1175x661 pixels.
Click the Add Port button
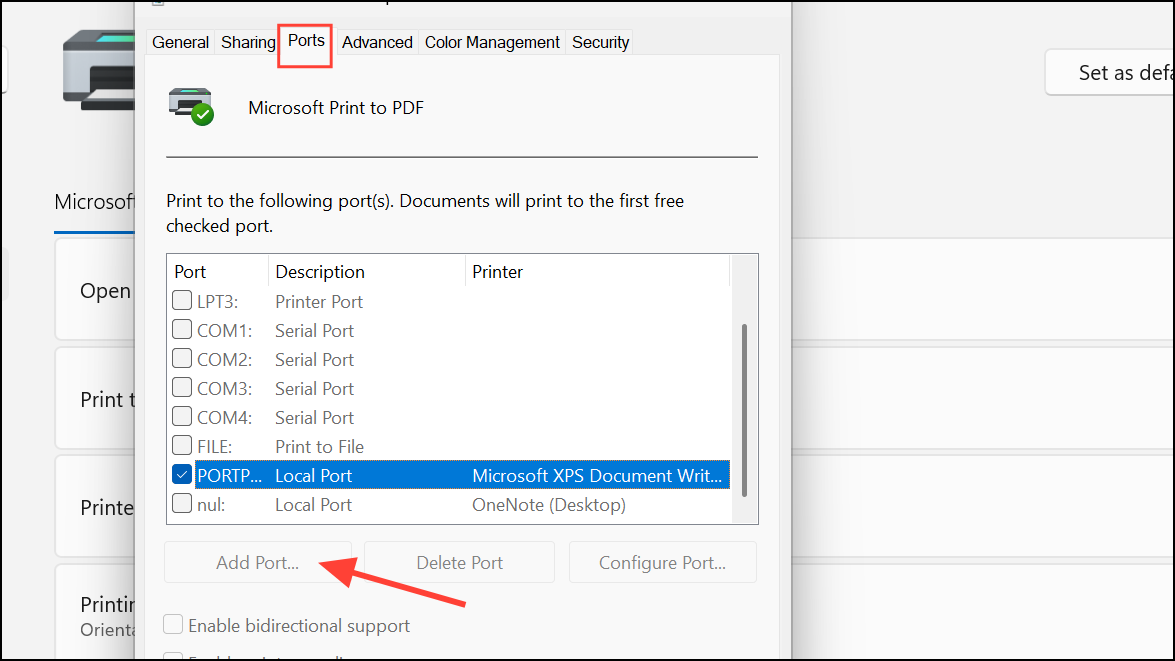257,562
